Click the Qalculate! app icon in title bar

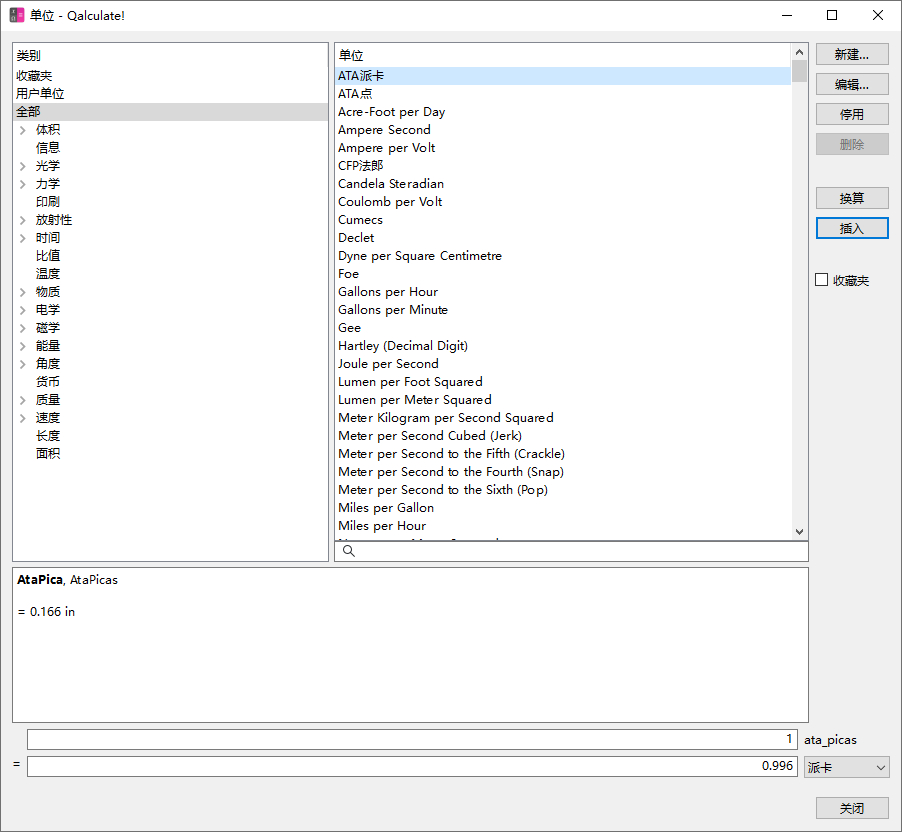pos(17,15)
